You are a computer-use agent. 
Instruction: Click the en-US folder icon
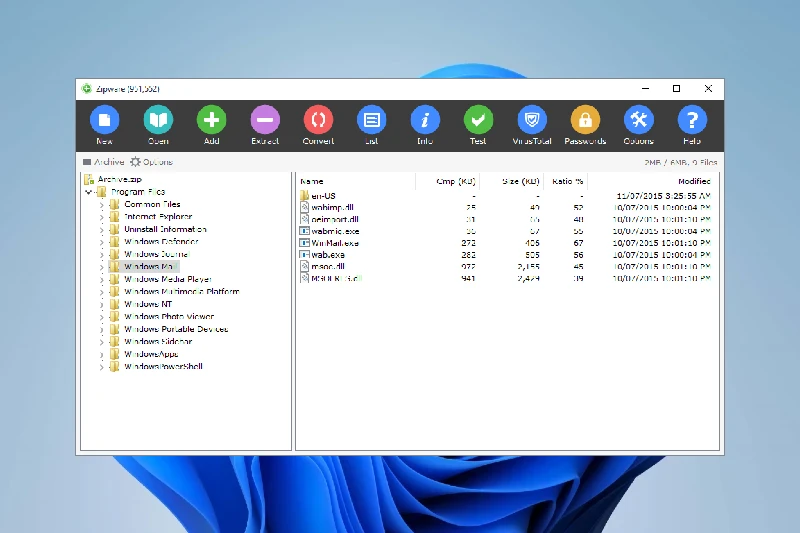click(x=304, y=196)
